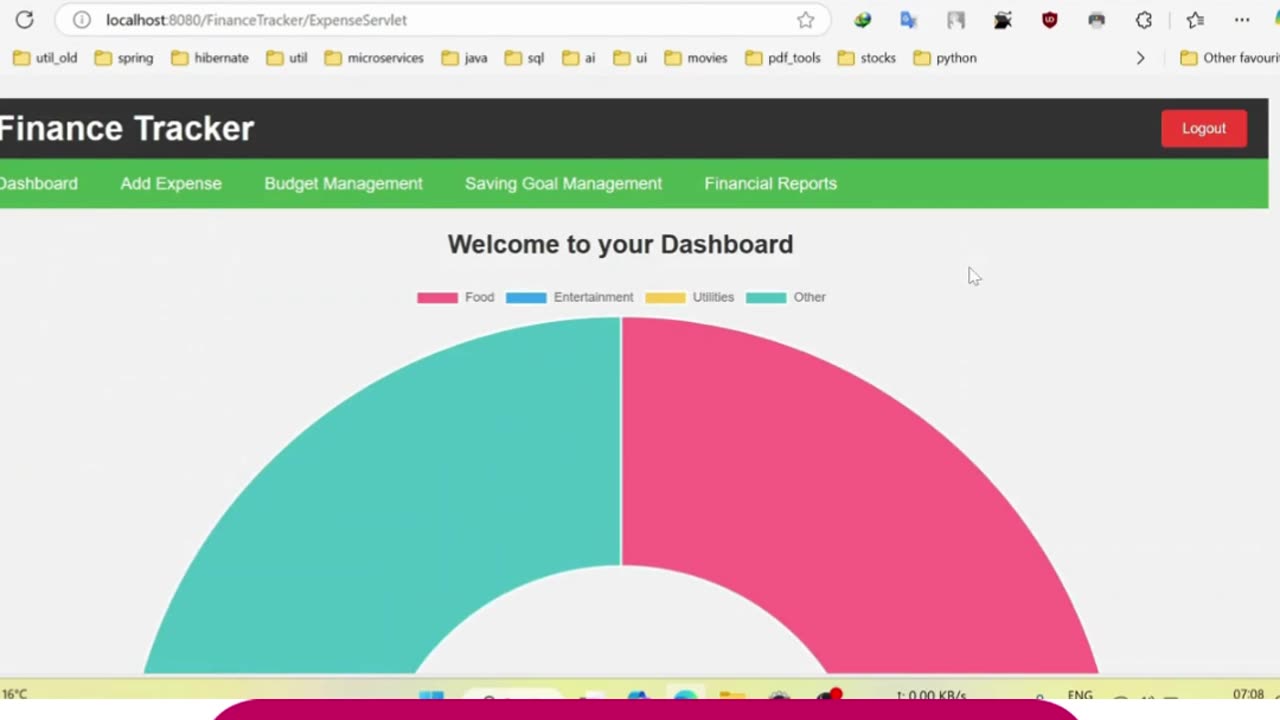Open the Other favourites folder

click(1230, 58)
